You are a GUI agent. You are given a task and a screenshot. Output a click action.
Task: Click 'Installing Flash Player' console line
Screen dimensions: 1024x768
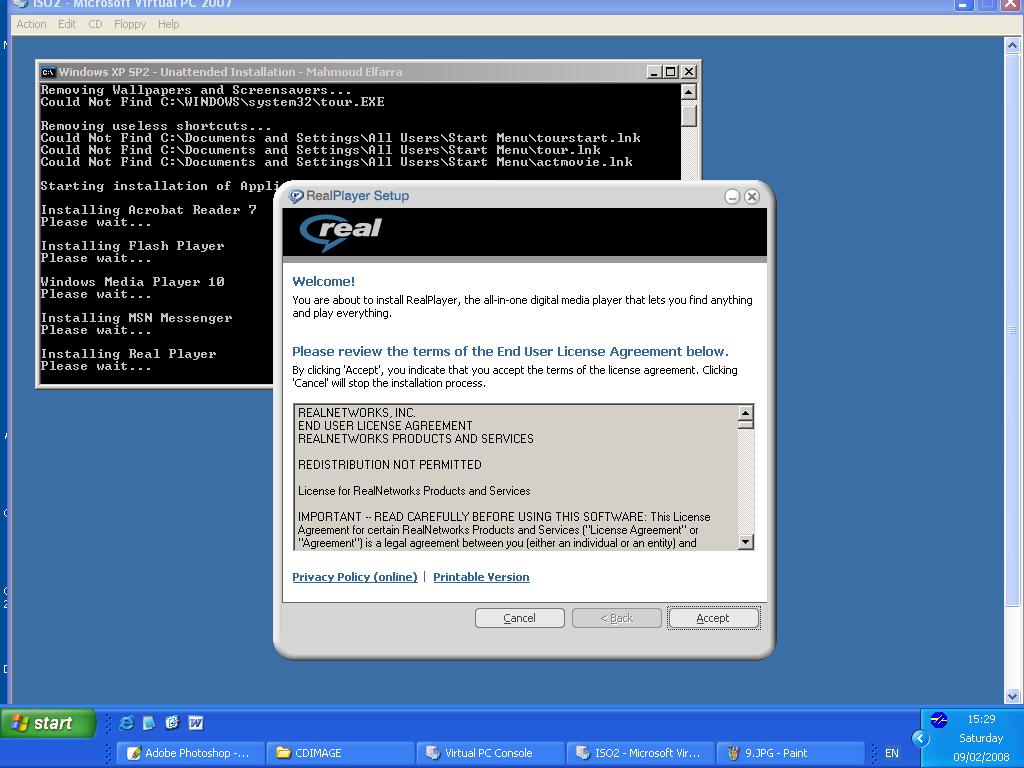(x=133, y=246)
